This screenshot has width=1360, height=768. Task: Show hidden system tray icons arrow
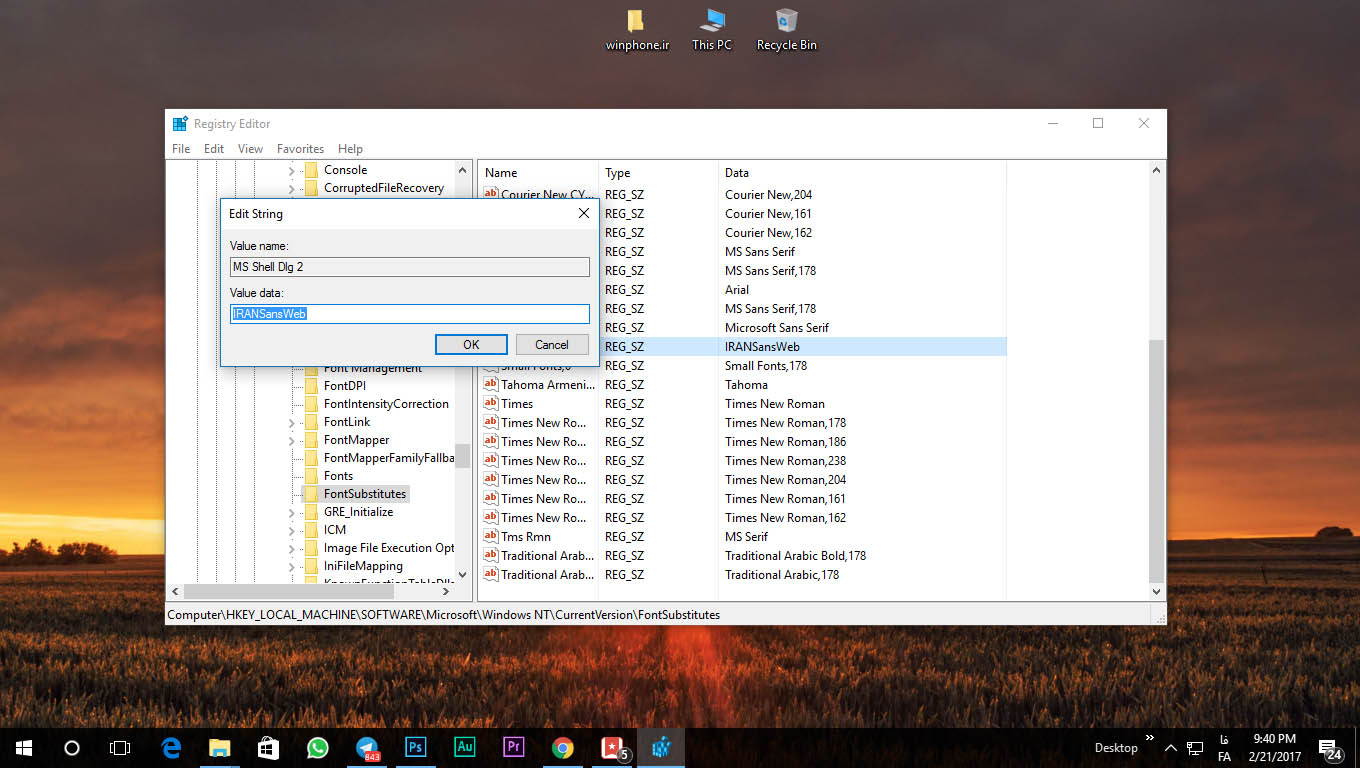pos(1170,748)
